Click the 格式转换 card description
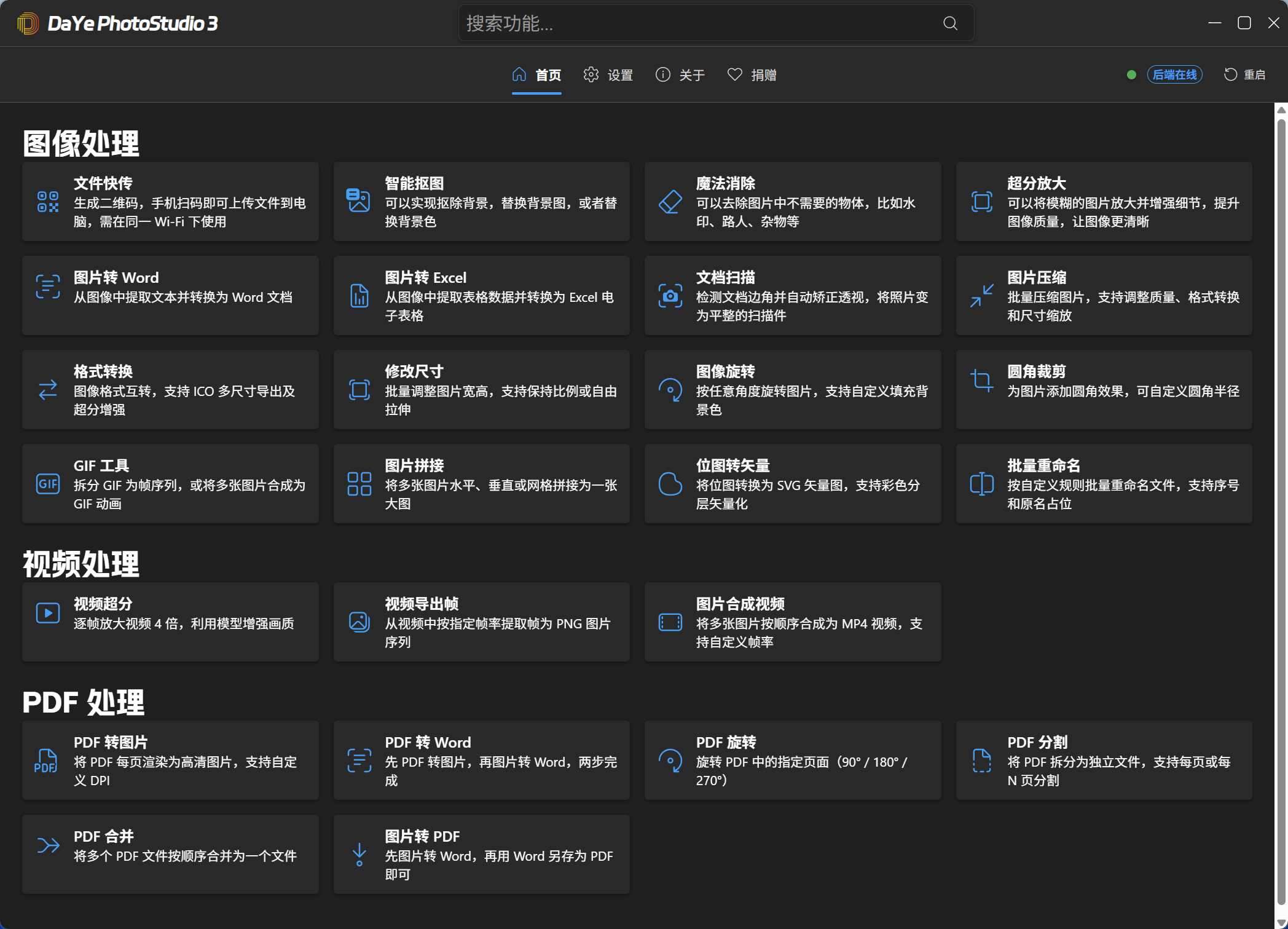1288x929 pixels. coord(184,400)
